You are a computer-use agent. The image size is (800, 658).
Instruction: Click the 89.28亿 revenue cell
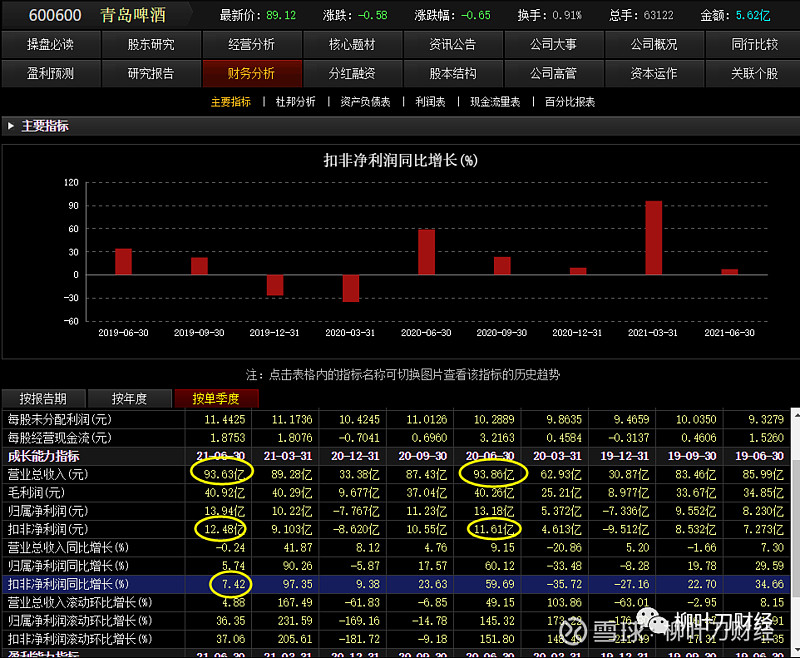[x=291, y=474]
